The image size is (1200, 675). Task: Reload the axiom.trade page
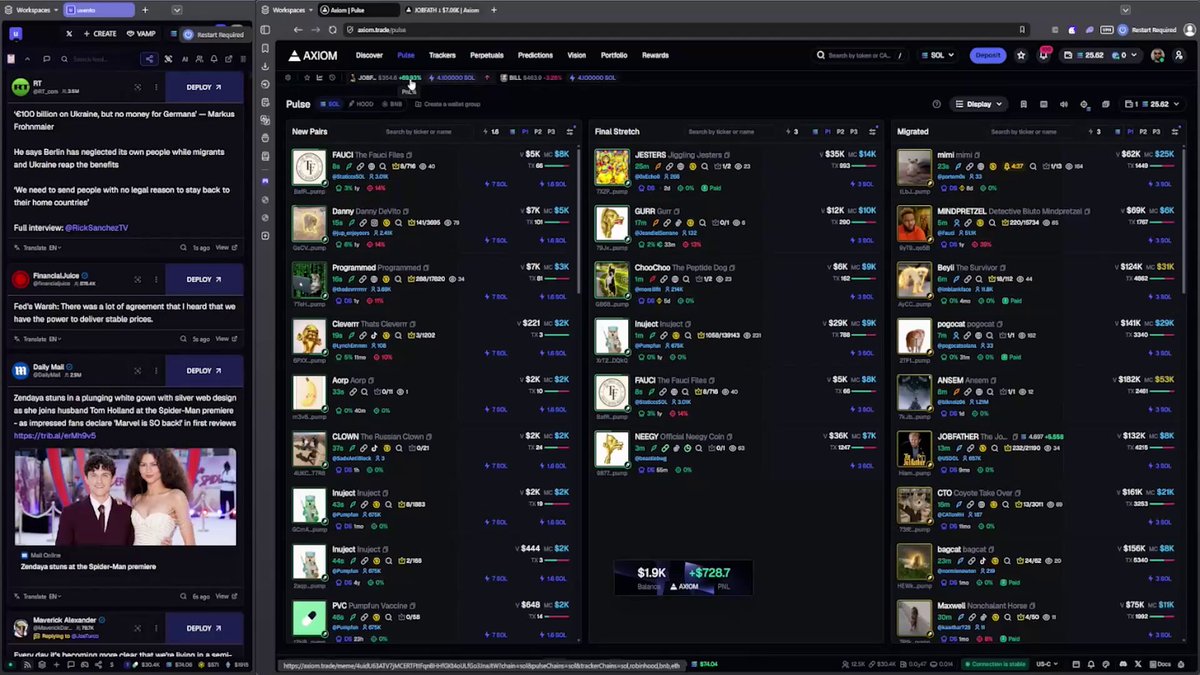pos(332,30)
